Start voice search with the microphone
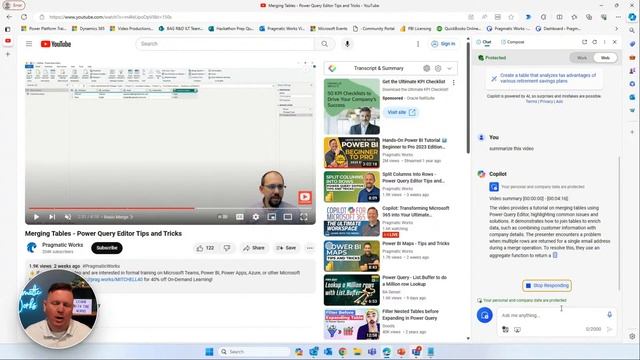 point(347,44)
